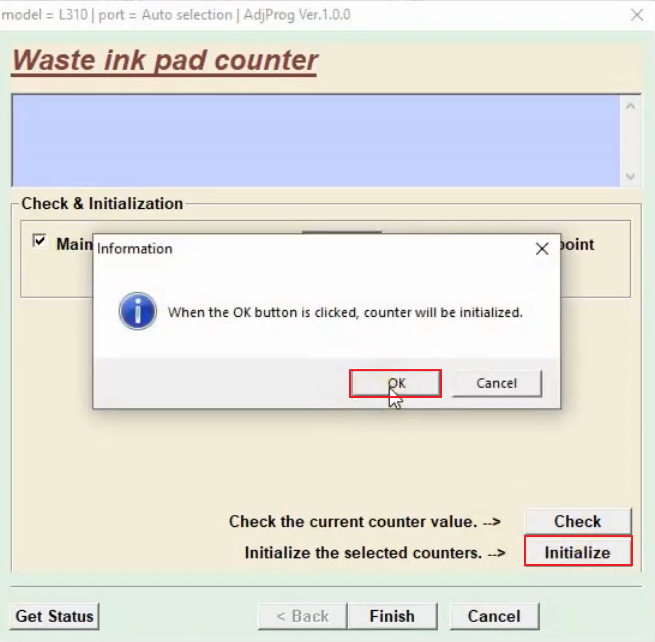The height and width of the screenshot is (642, 655).
Task: Click the Check & Initialization group label
Action: [x=102, y=204]
